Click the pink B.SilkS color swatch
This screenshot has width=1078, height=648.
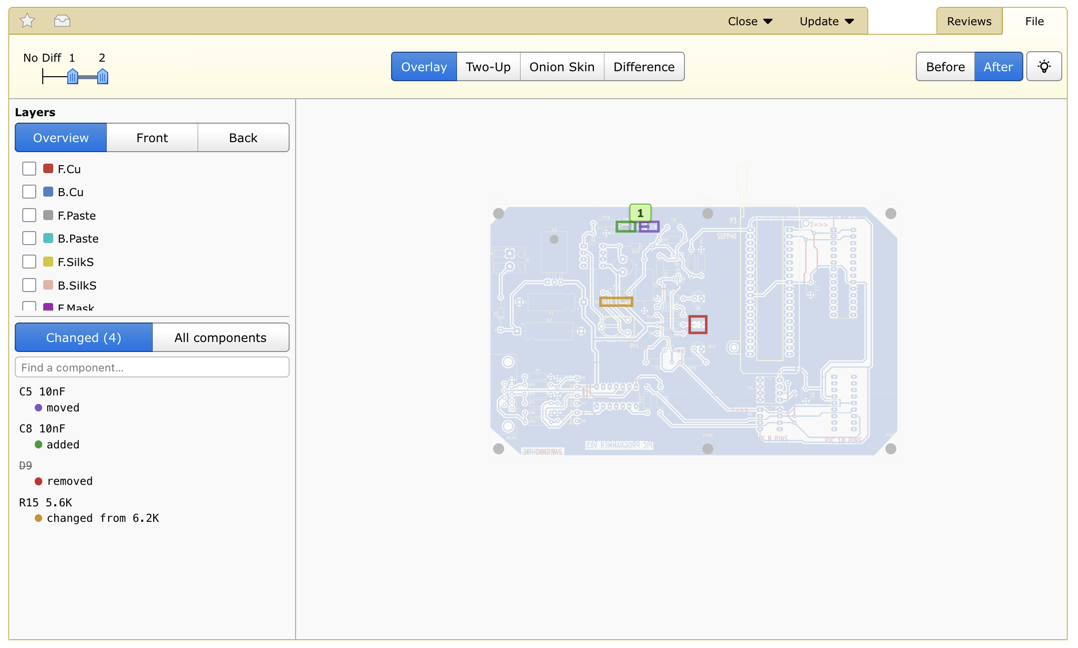(x=48, y=285)
